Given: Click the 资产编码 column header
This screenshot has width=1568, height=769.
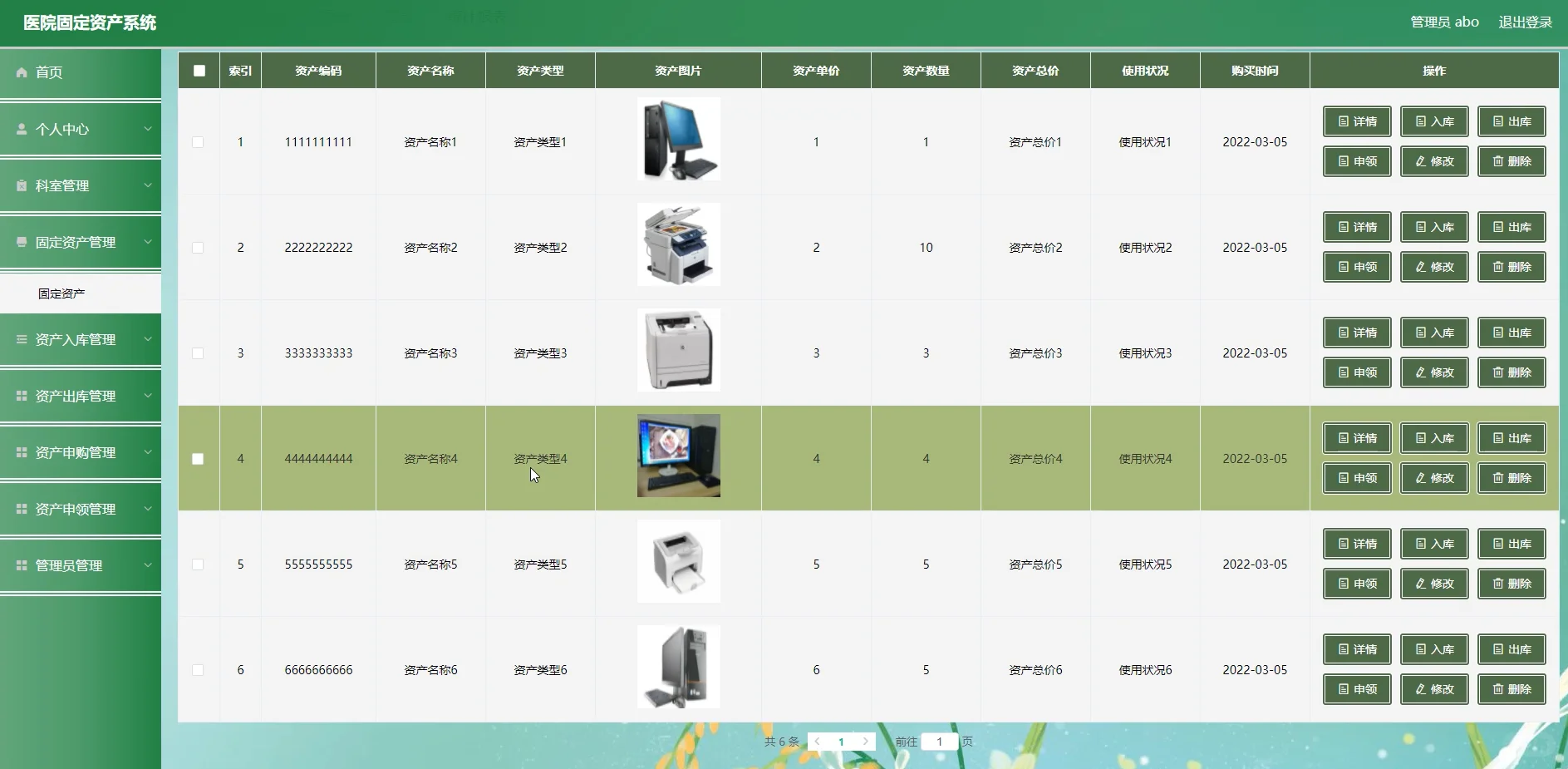Looking at the screenshot, I should point(318,71).
